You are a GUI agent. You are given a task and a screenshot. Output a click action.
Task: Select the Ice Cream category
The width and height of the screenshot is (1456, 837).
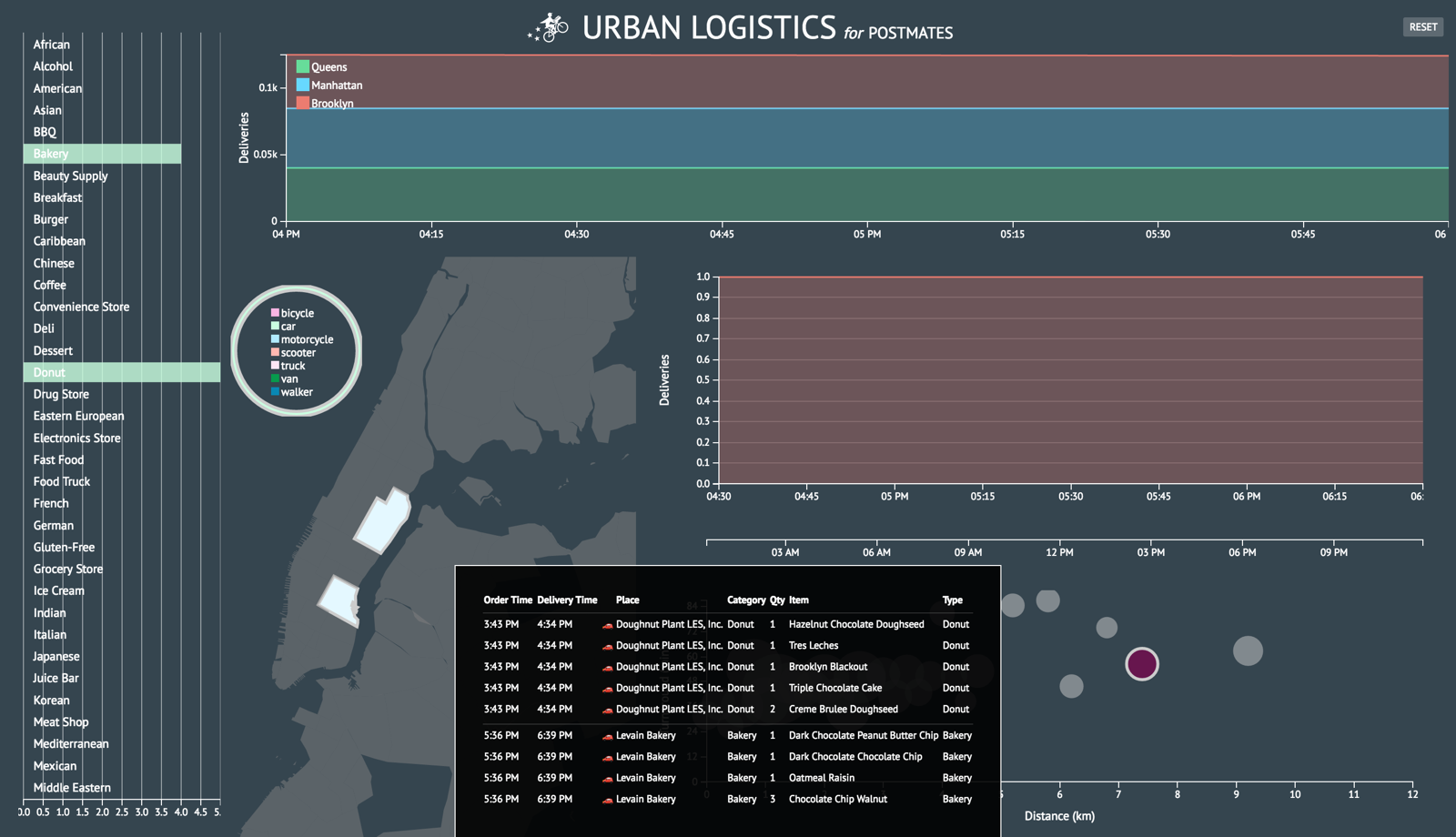pyautogui.click(x=58, y=590)
